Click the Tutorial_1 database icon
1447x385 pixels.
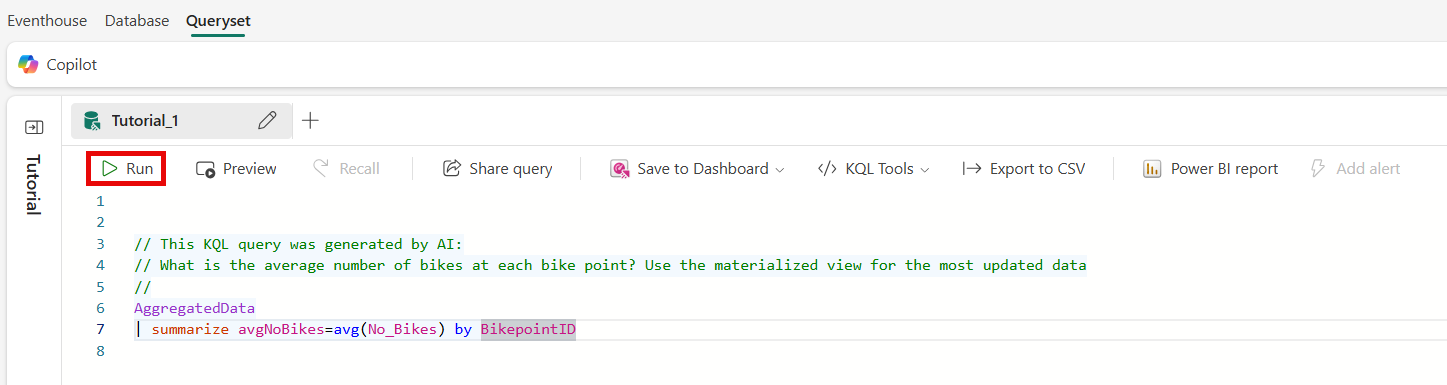pos(92,121)
